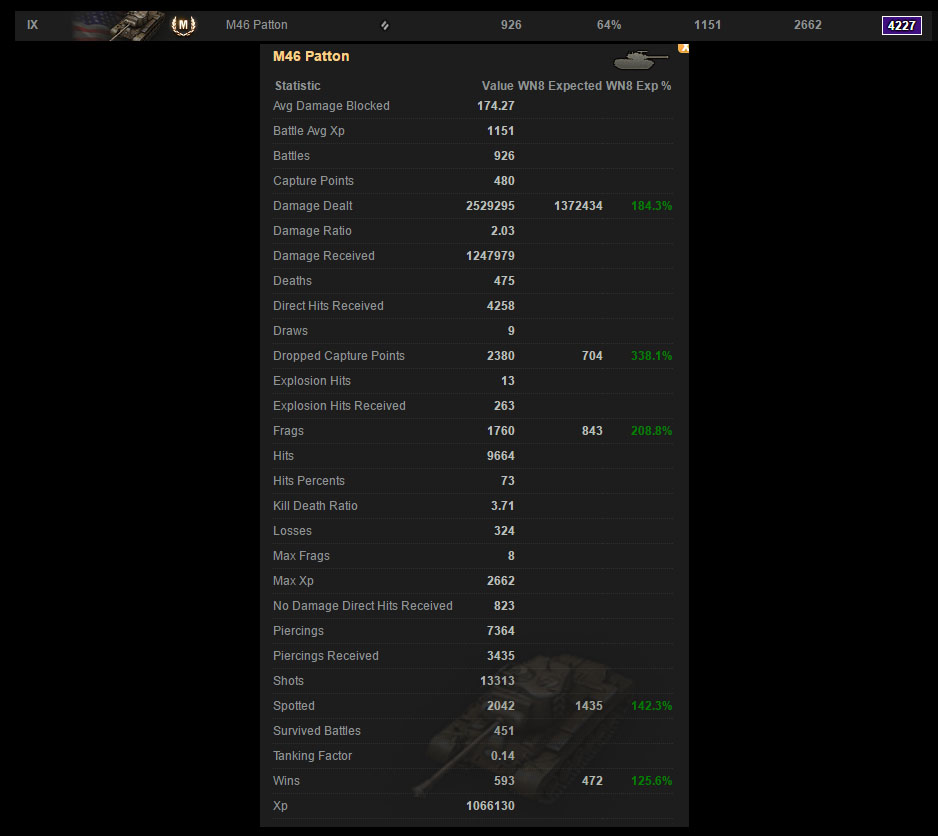Select the Wins row label in popup
This screenshot has height=836, width=938.
pos(286,781)
